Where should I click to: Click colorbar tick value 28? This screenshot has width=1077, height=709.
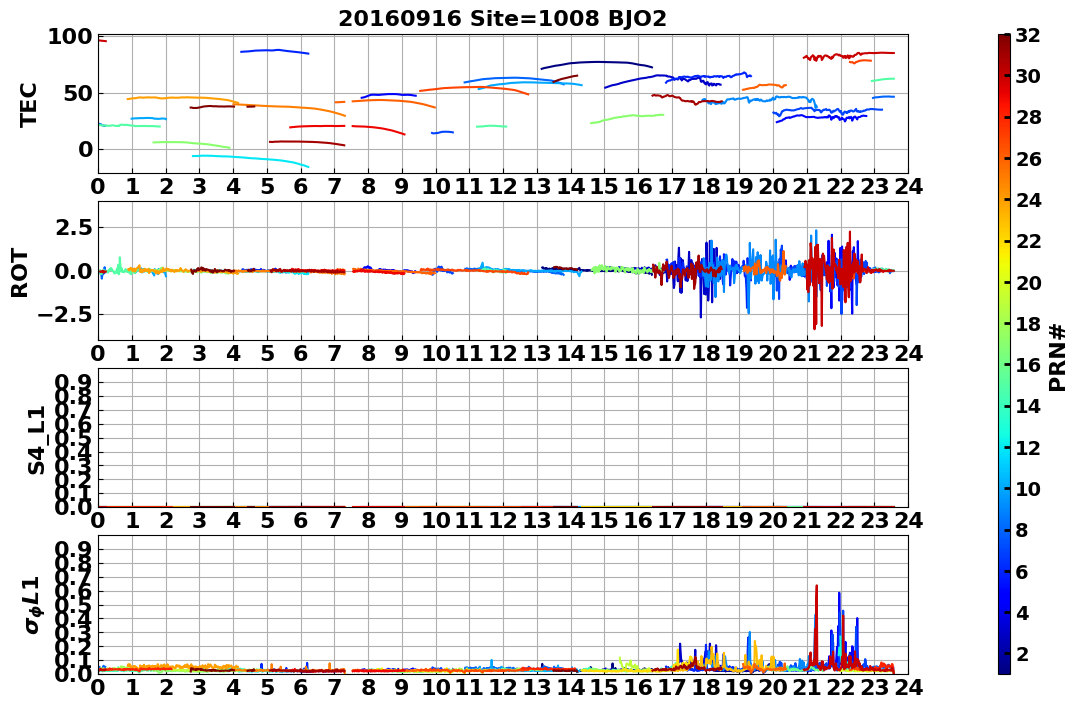click(x=1028, y=117)
